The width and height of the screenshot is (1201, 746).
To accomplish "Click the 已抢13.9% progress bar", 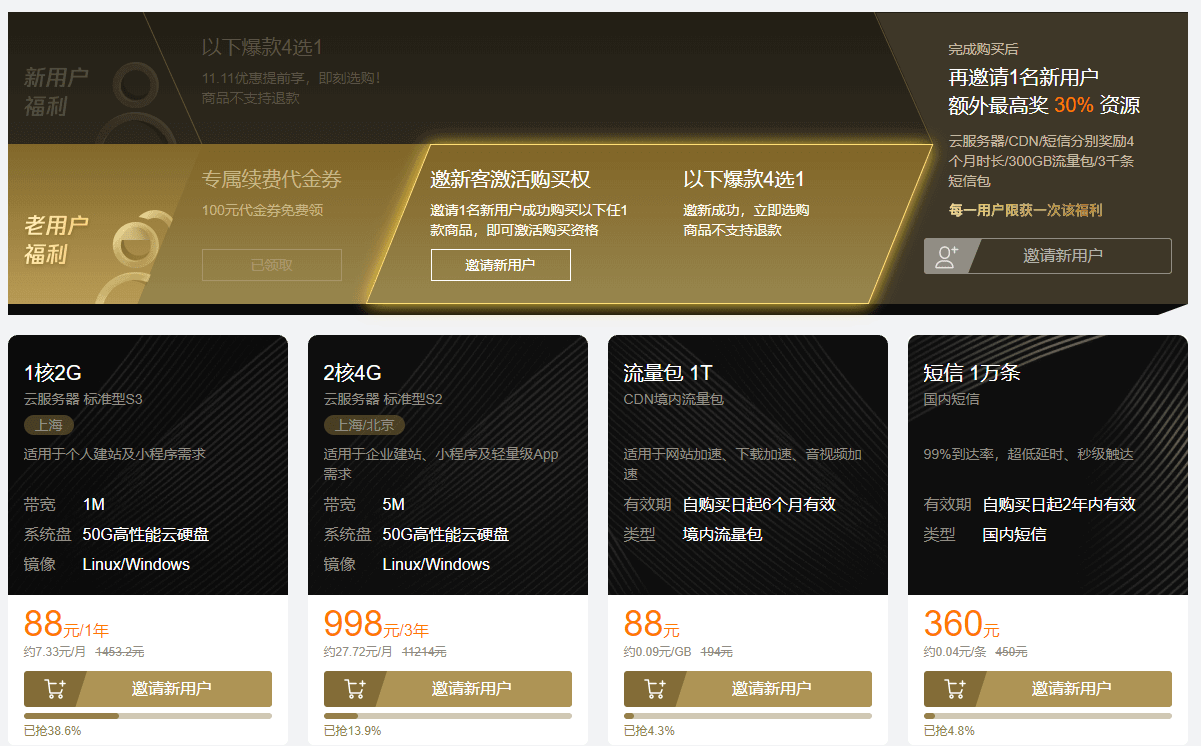I will pos(447,716).
